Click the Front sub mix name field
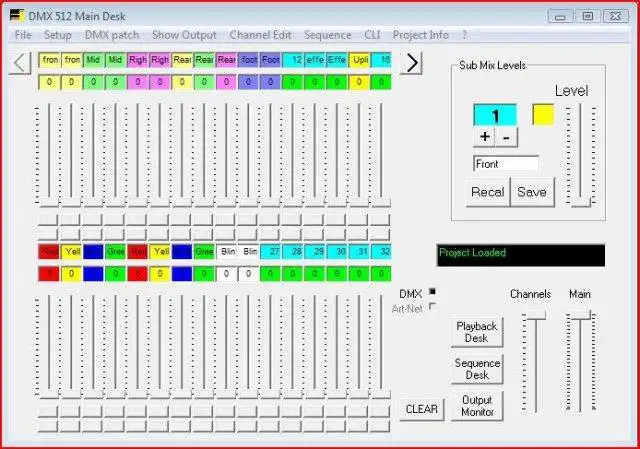This screenshot has width=640, height=449. click(x=506, y=164)
